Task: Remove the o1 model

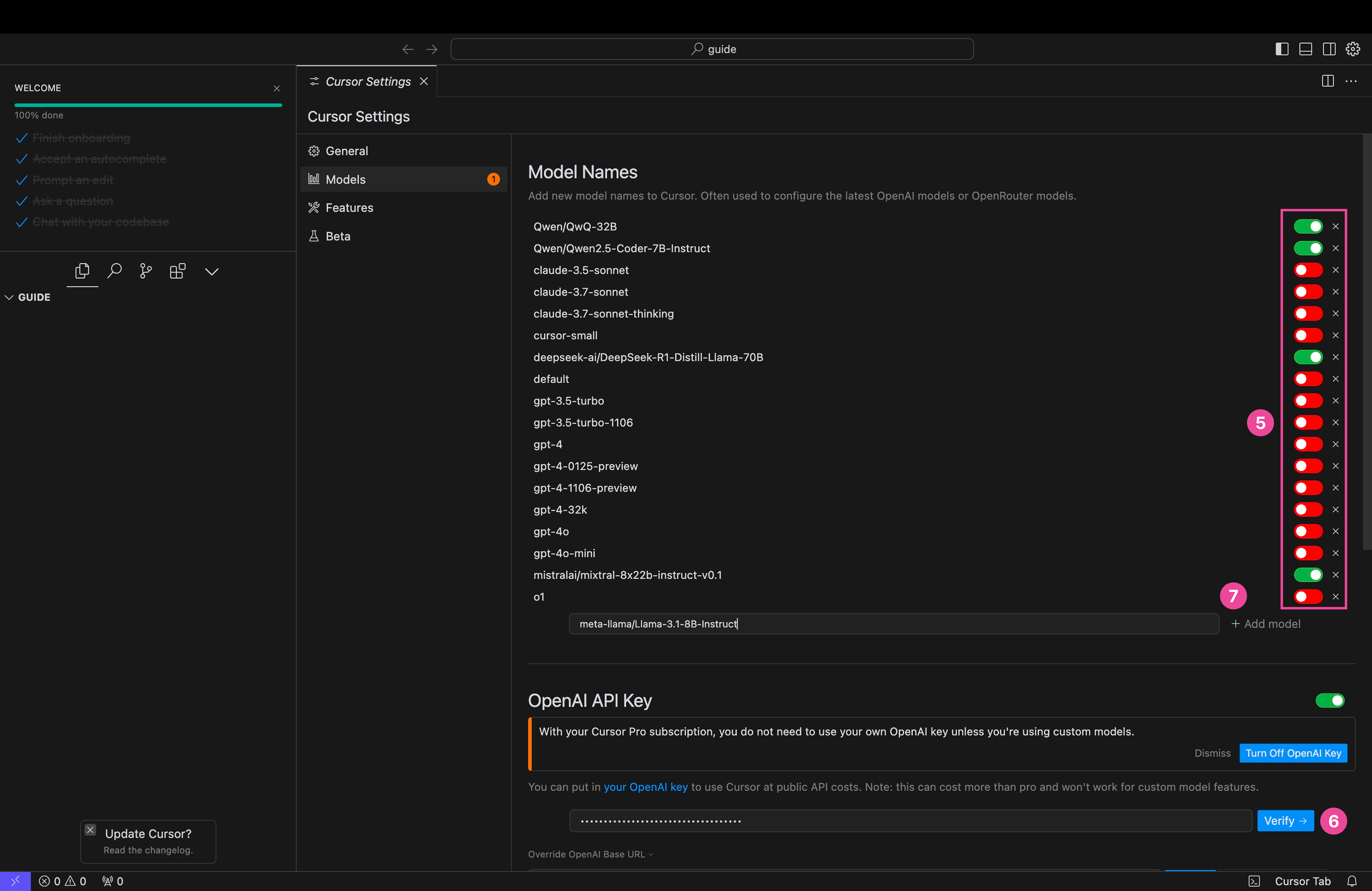Action: click(1336, 597)
